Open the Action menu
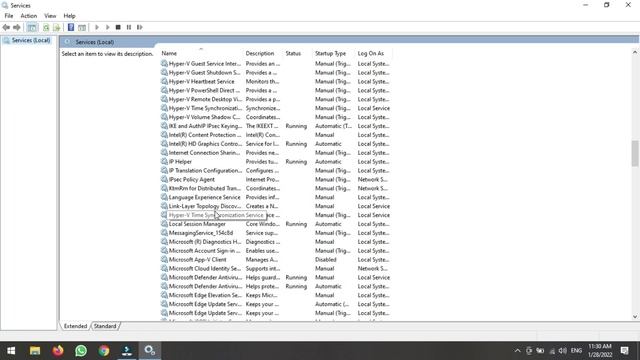This screenshot has height=360, width=640. [29, 16]
